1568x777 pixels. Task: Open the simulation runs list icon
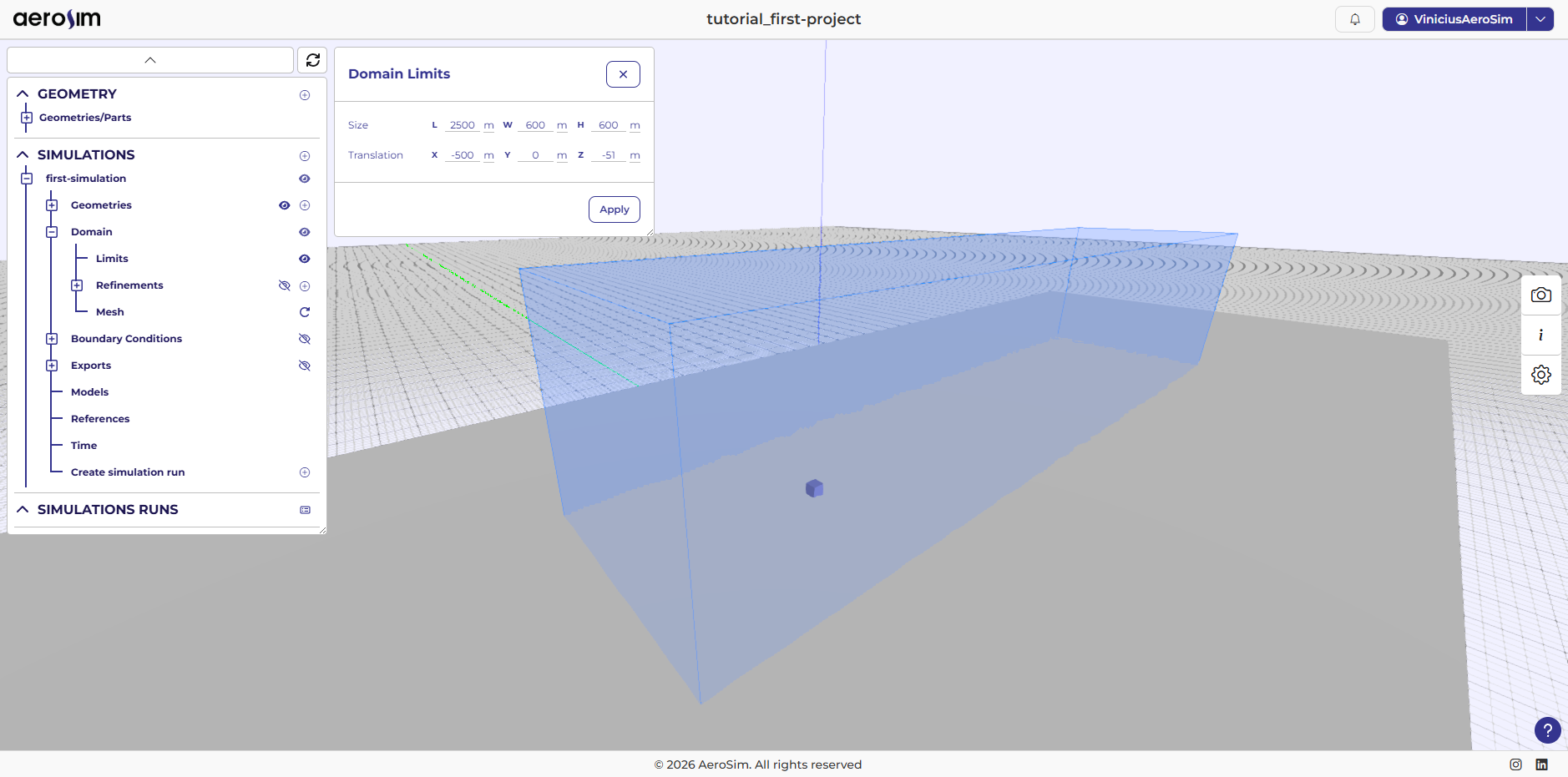pos(305,510)
